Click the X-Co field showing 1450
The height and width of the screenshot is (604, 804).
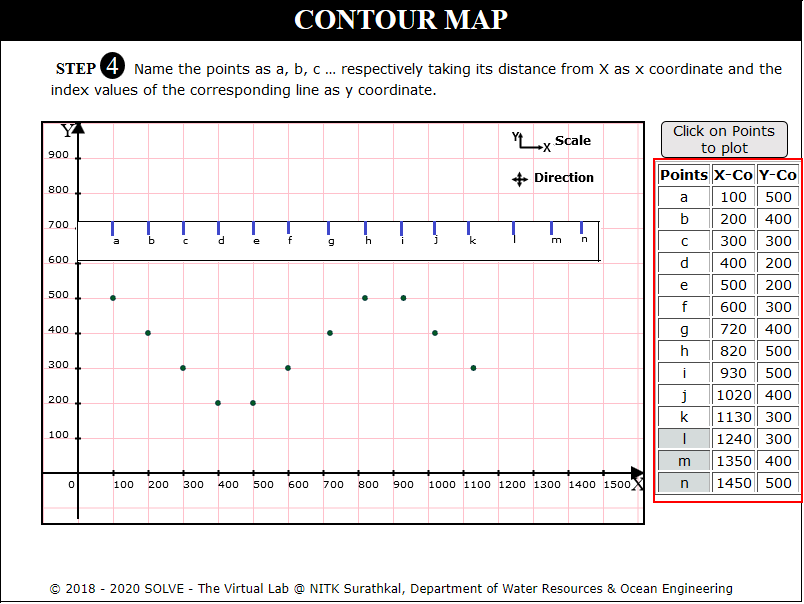pyautogui.click(x=733, y=483)
